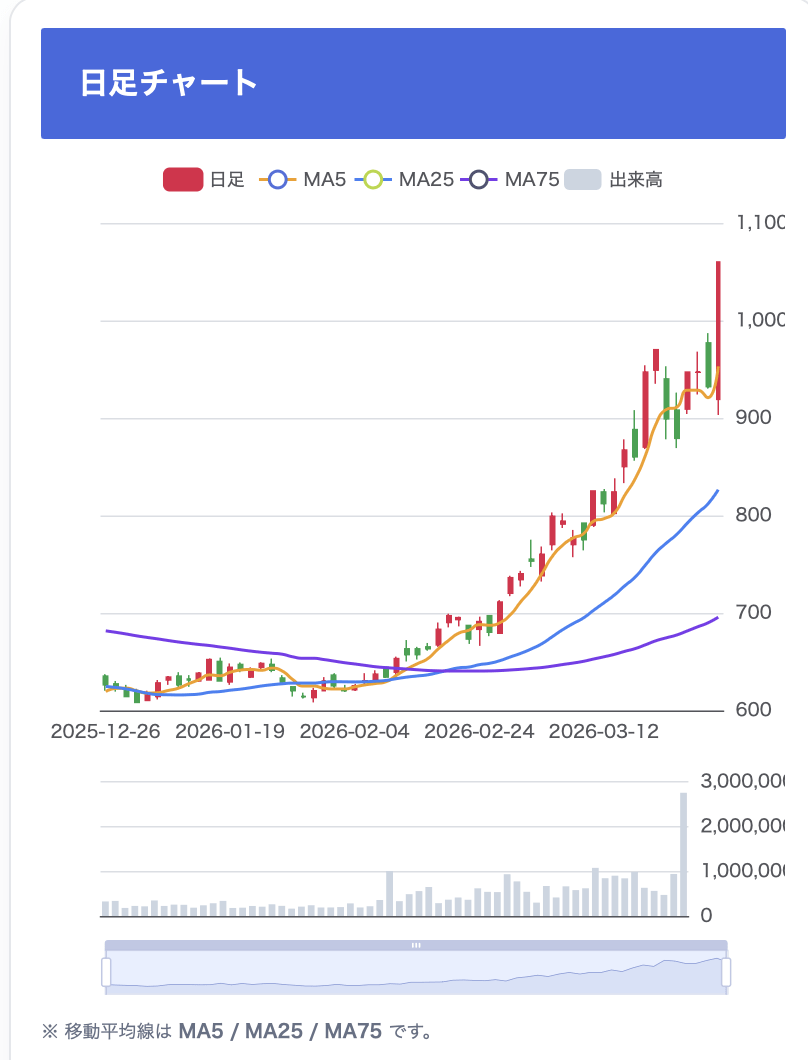The image size is (808, 1060).
Task: Select the 2026-02-04 date axis label
Action: (x=355, y=732)
